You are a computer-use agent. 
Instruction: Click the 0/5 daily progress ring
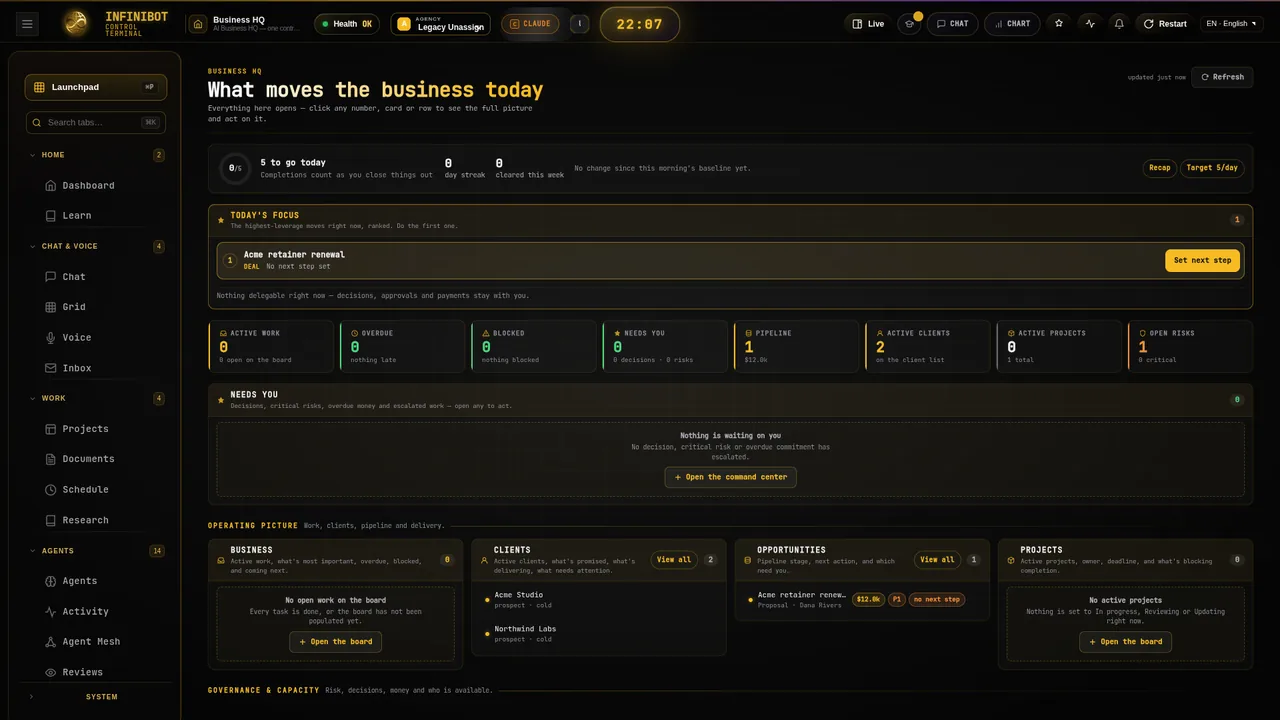click(x=235, y=168)
